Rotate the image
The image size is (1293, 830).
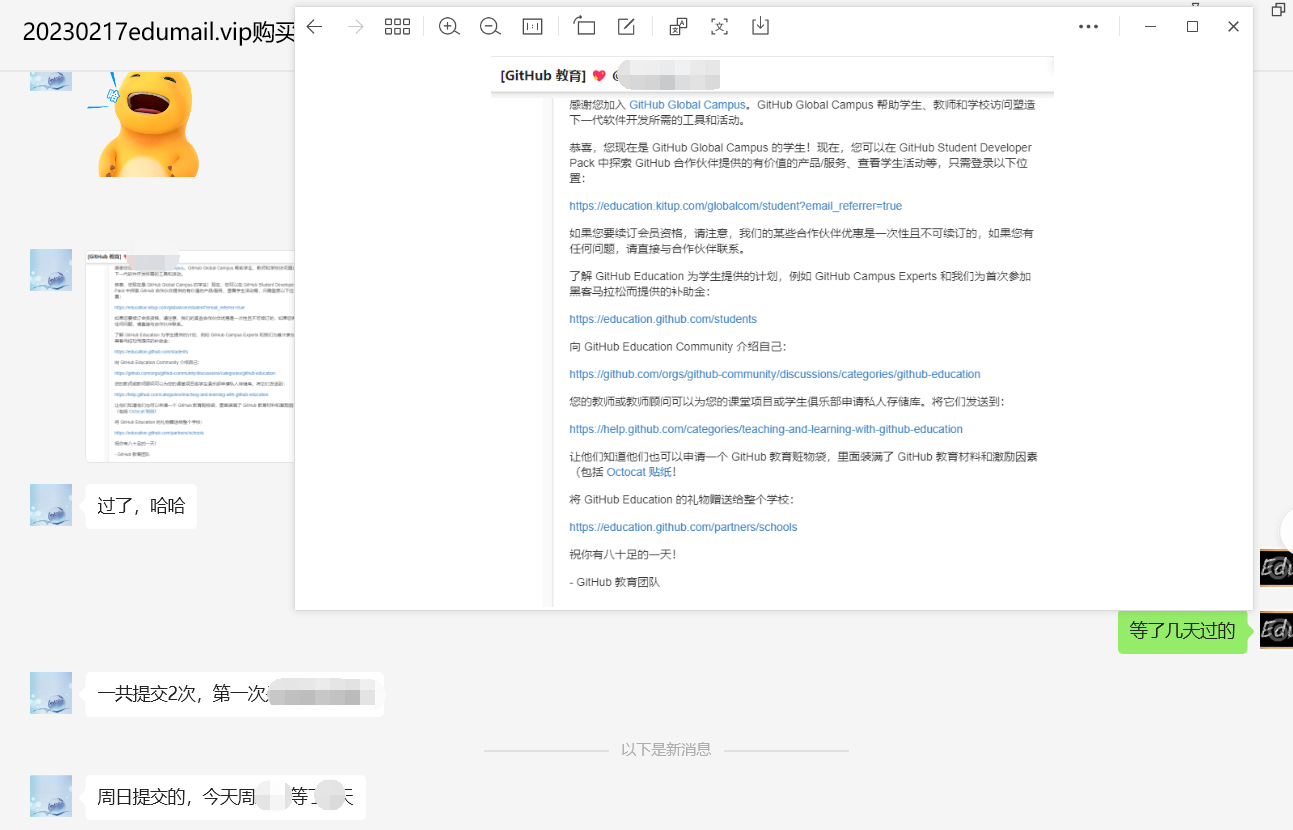tap(584, 27)
